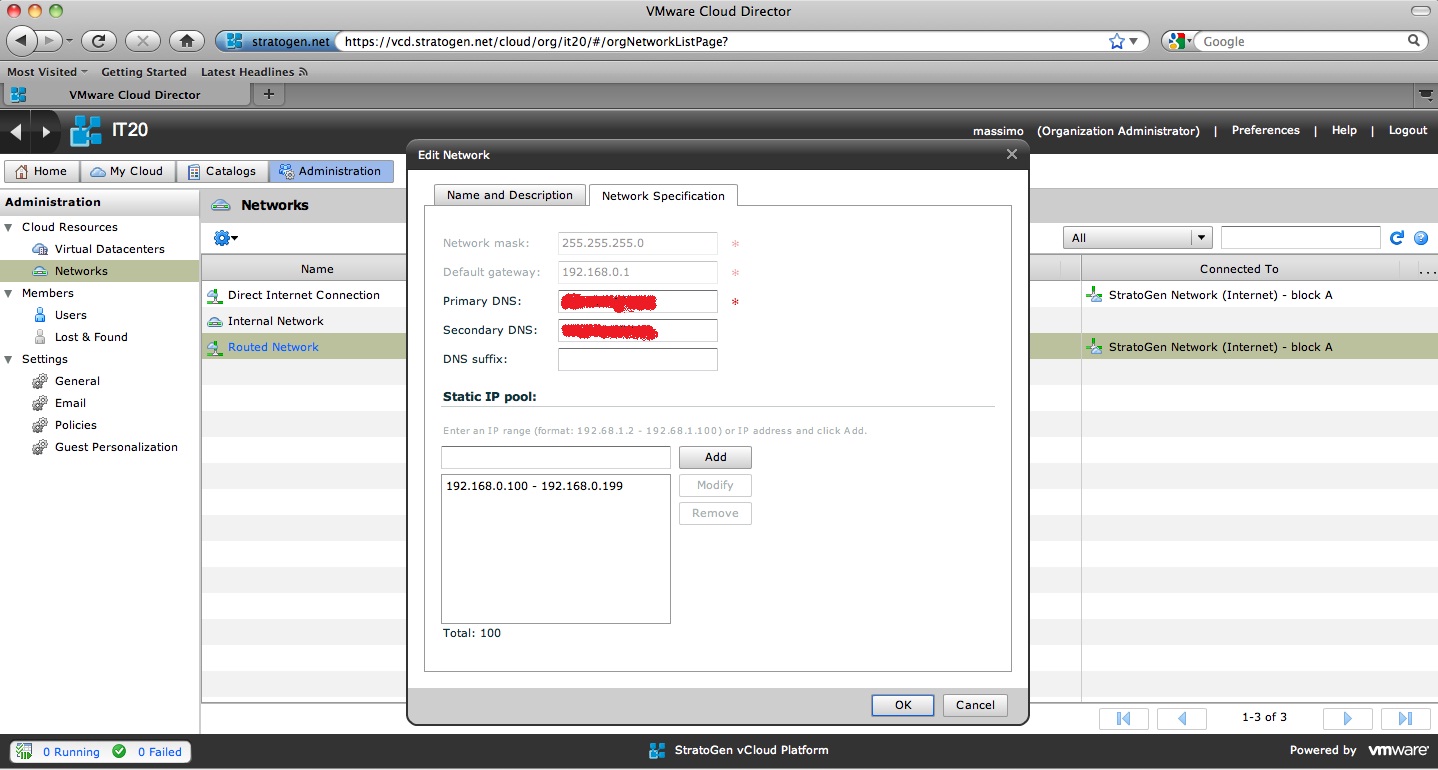This screenshot has height=770, width=1438.
Task: Reload the page with the refresh button
Action: tap(99, 41)
